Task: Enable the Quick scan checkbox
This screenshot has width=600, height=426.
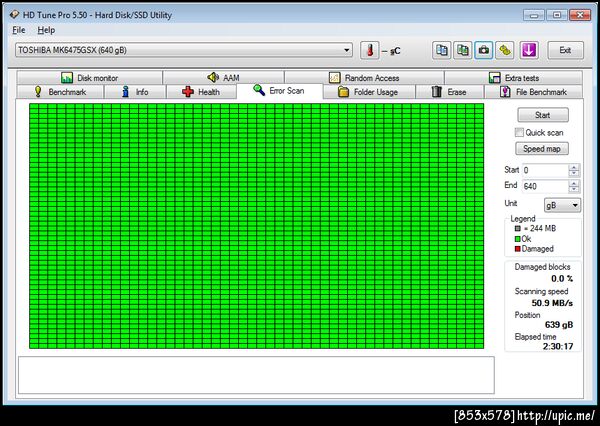Action: tap(519, 132)
